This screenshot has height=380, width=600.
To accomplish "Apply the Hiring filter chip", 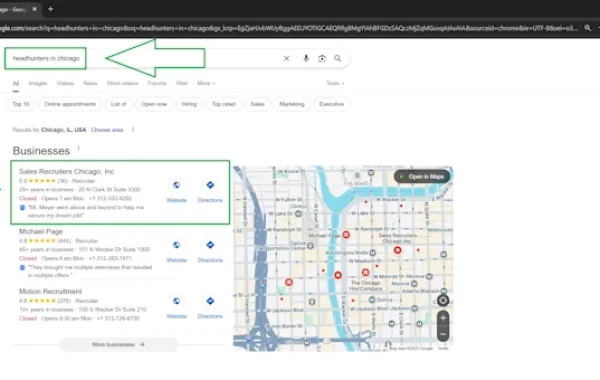I will pos(189,104).
